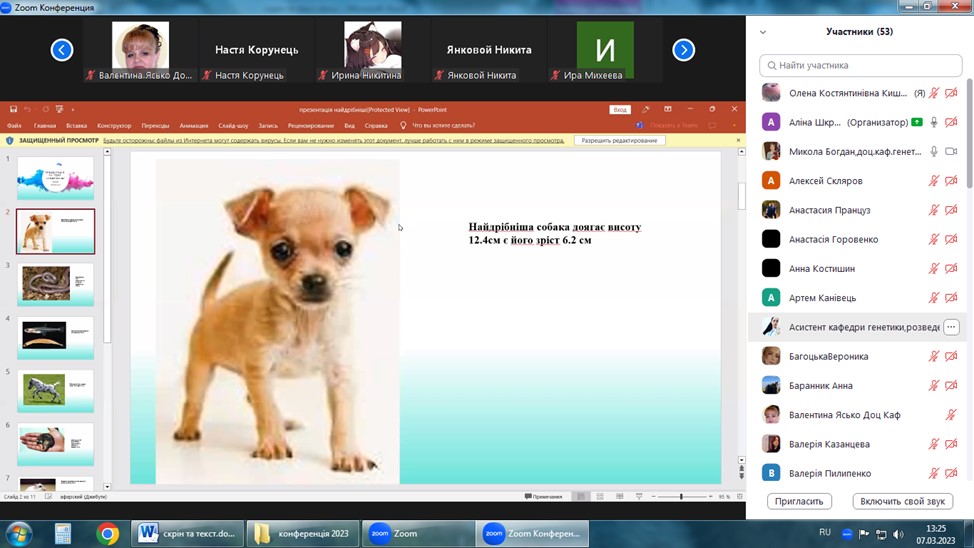This screenshot has width=974, height=548.
Task: Open the Windows Start menu
Action: [19, 534]
